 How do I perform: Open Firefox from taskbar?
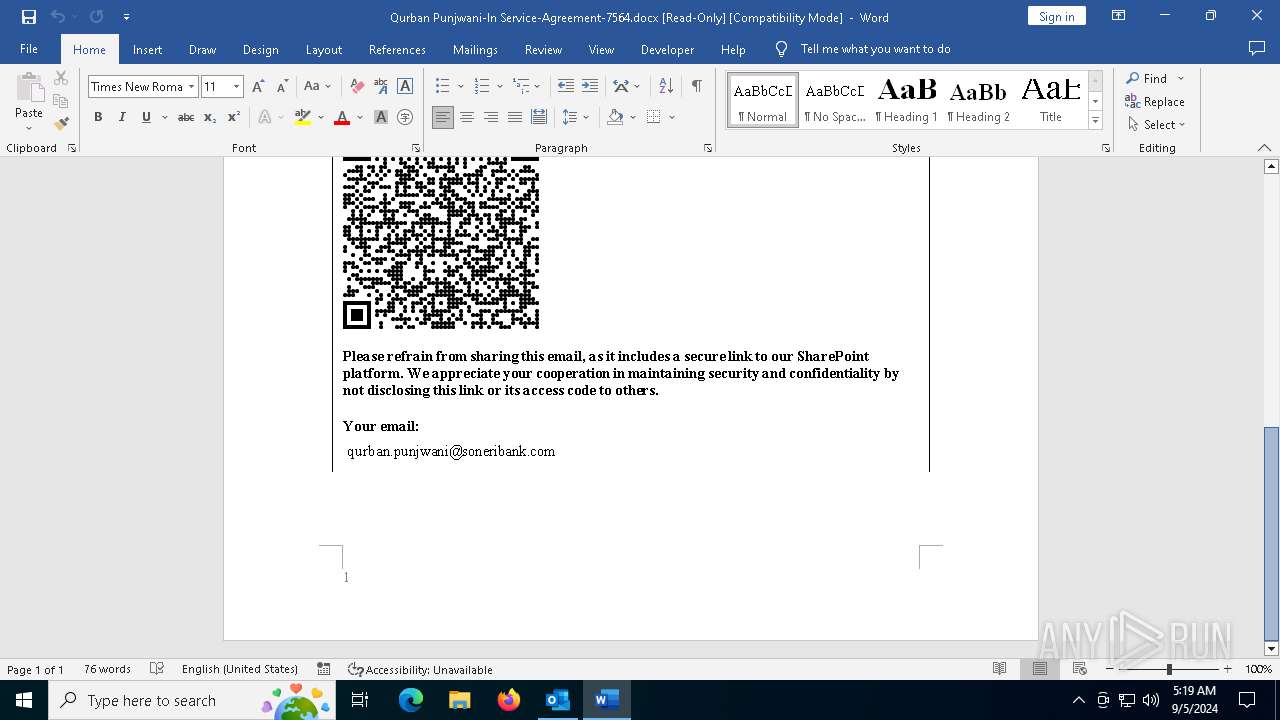click(509, 700)
